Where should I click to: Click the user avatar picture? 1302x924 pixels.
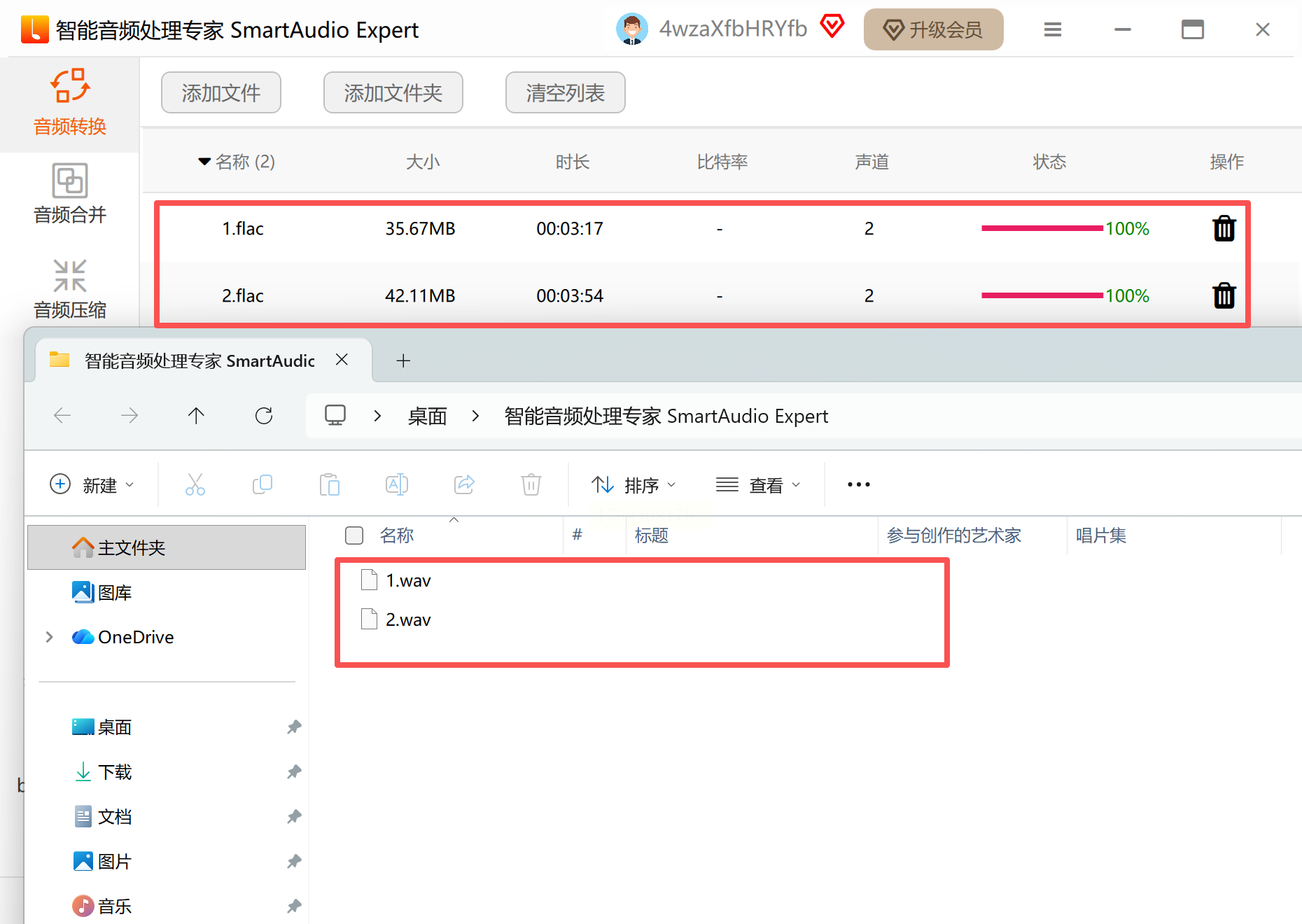631,29
